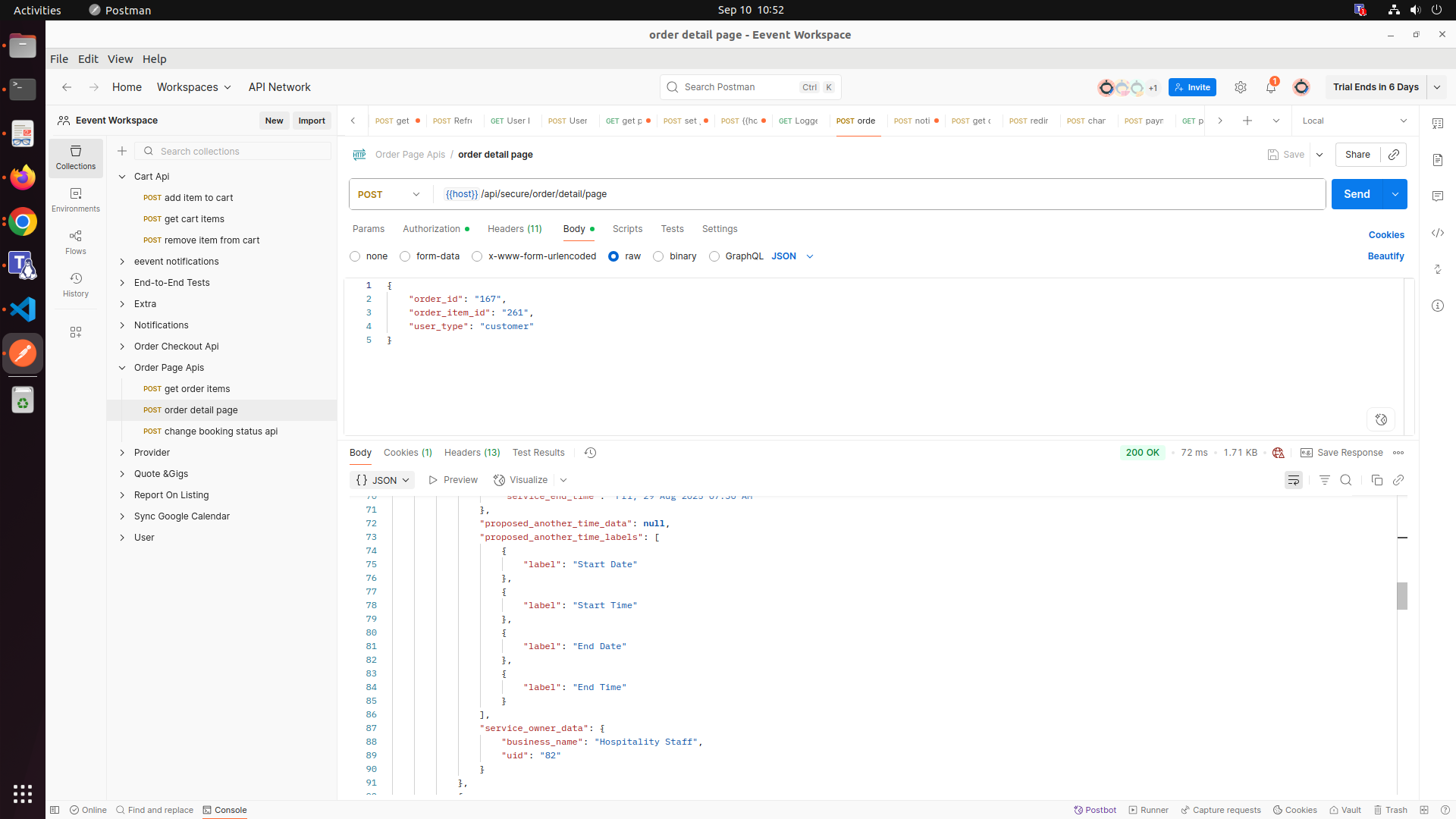Open the History sidebar panel
The width and height of the screenshot is (1456, 819).
pos(76,285)
